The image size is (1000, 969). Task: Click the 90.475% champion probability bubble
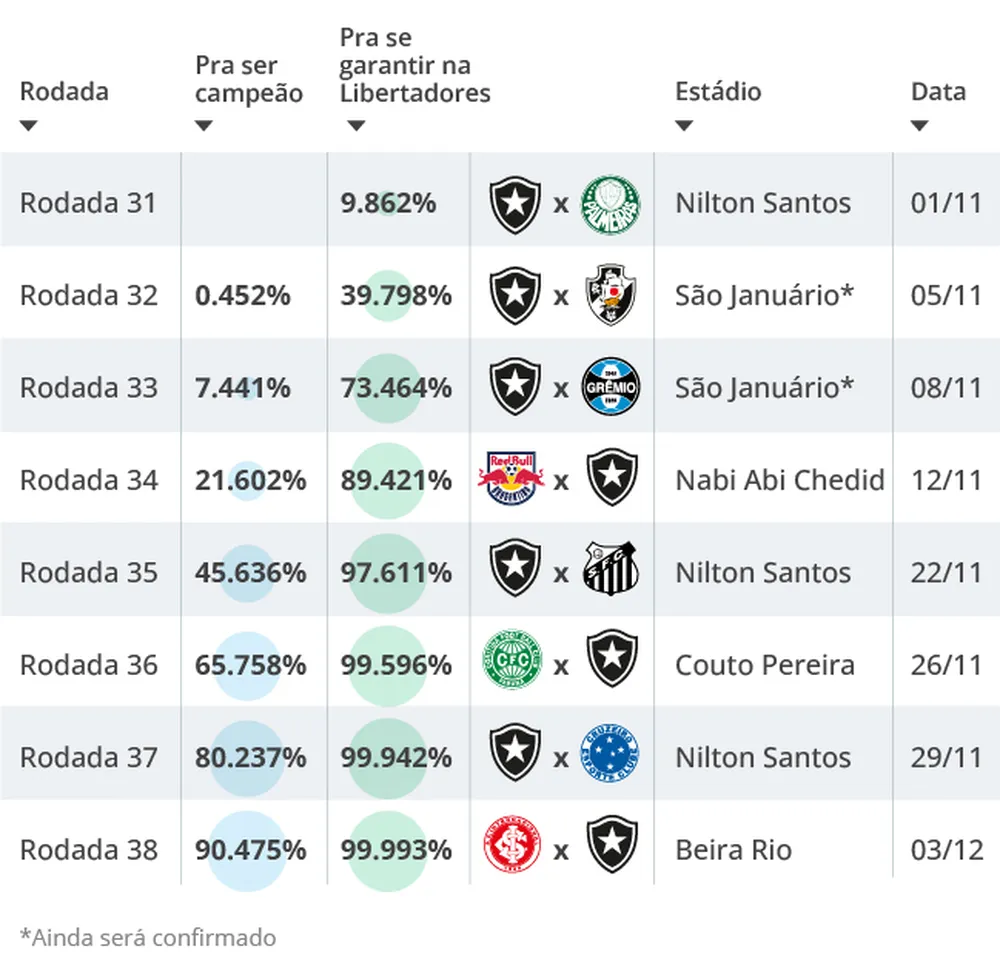click(249, 850)
